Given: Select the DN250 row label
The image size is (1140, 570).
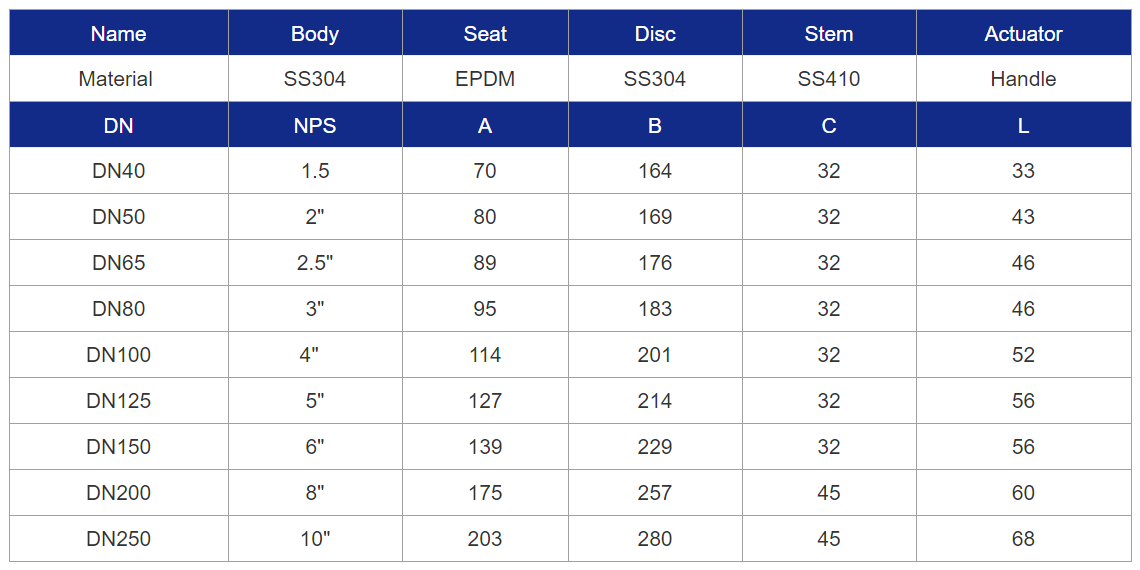Looking at the screenshot, I should tap(119, 539).
